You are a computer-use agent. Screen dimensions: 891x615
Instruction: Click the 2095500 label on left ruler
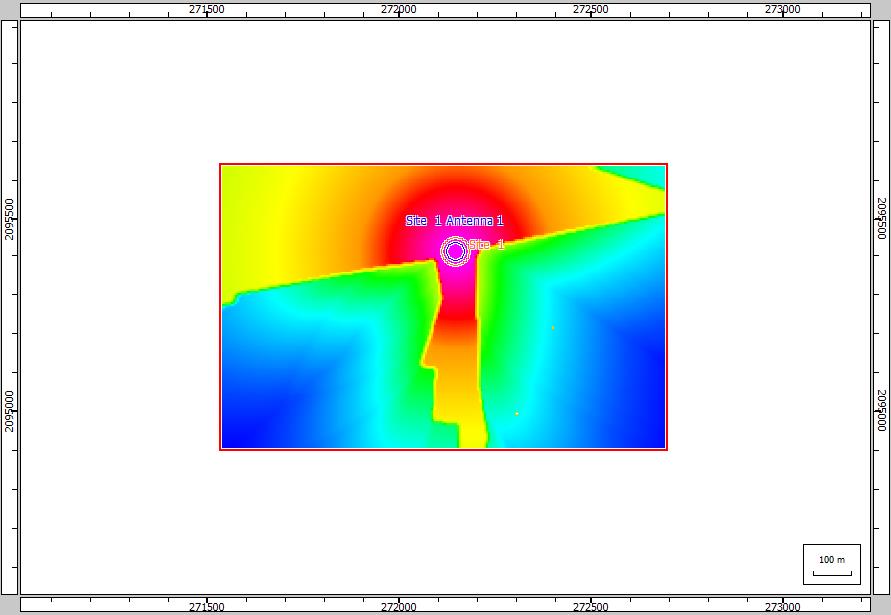(9, 218)
